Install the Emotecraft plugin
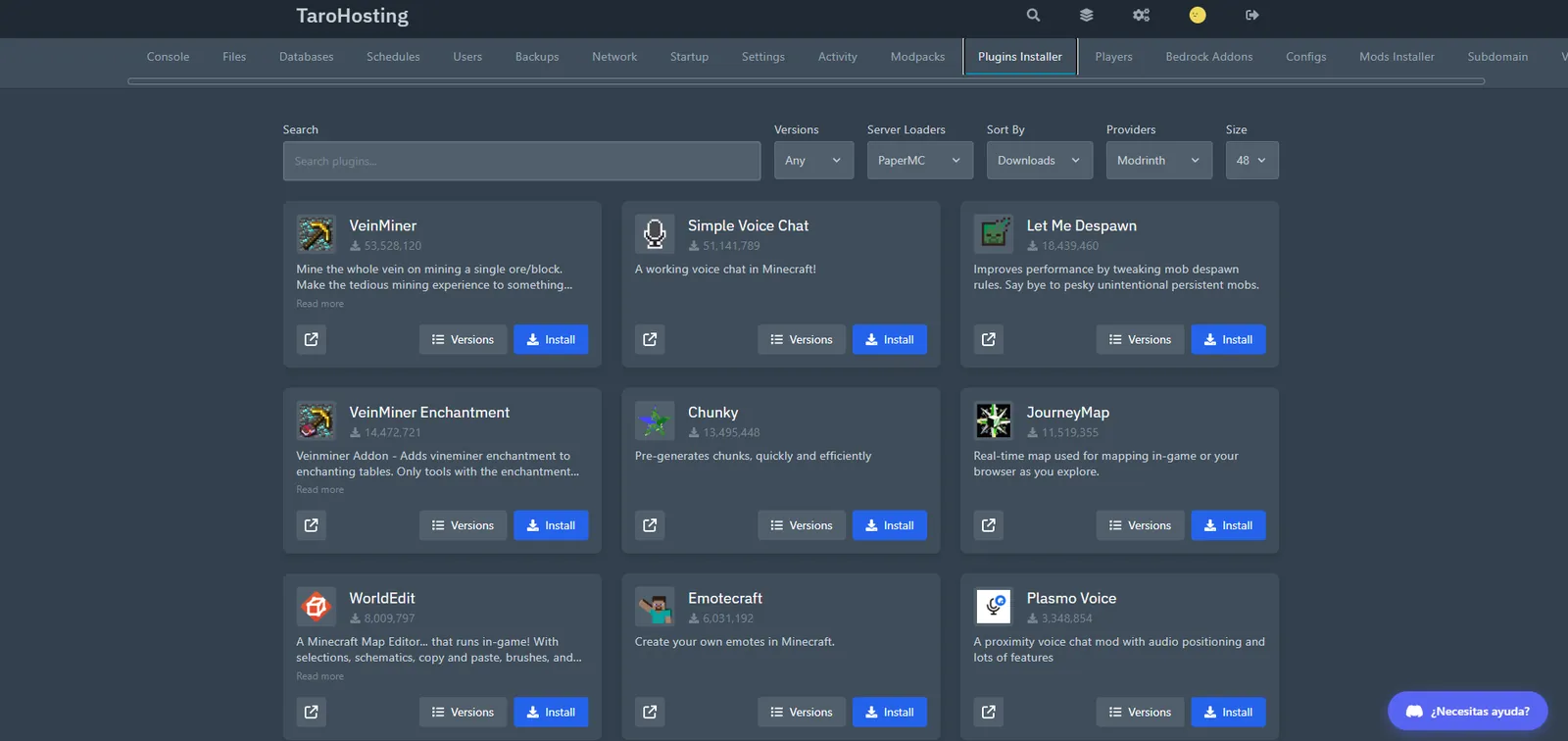This screenshot has height=741, width=1568. pyautogui.click(x=890, y=712)
